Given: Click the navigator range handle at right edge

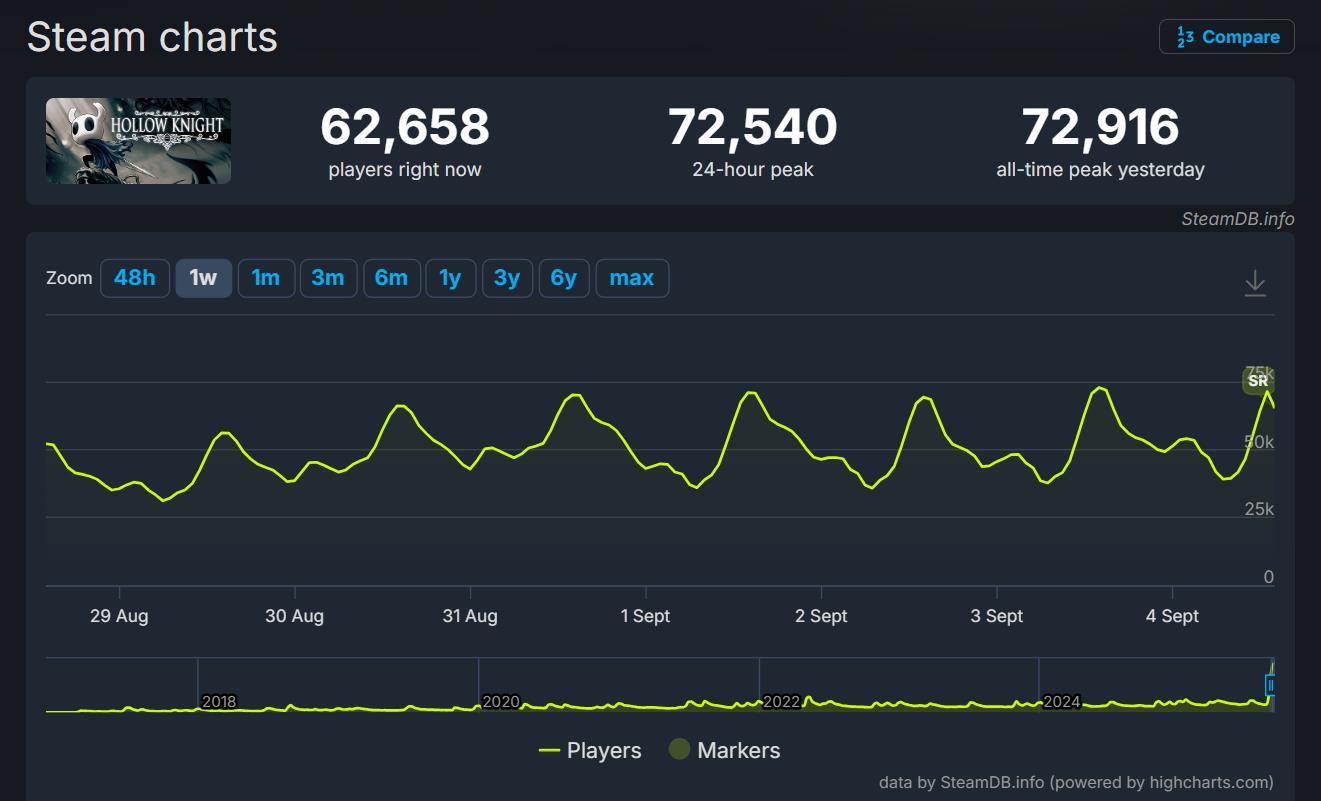Looking at the screenshot, I should [1271, 685].
